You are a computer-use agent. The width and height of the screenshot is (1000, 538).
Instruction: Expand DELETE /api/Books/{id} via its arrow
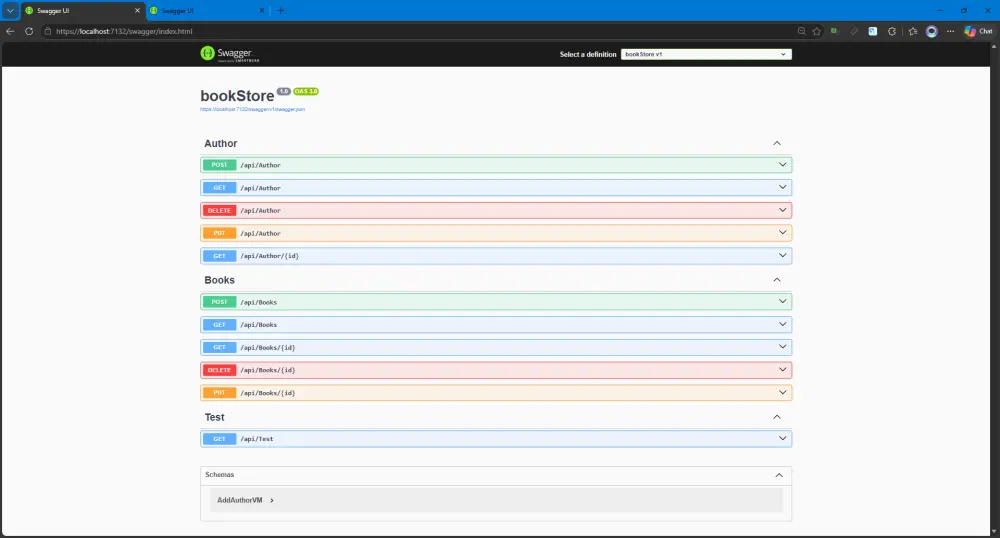tap(783, 370)
